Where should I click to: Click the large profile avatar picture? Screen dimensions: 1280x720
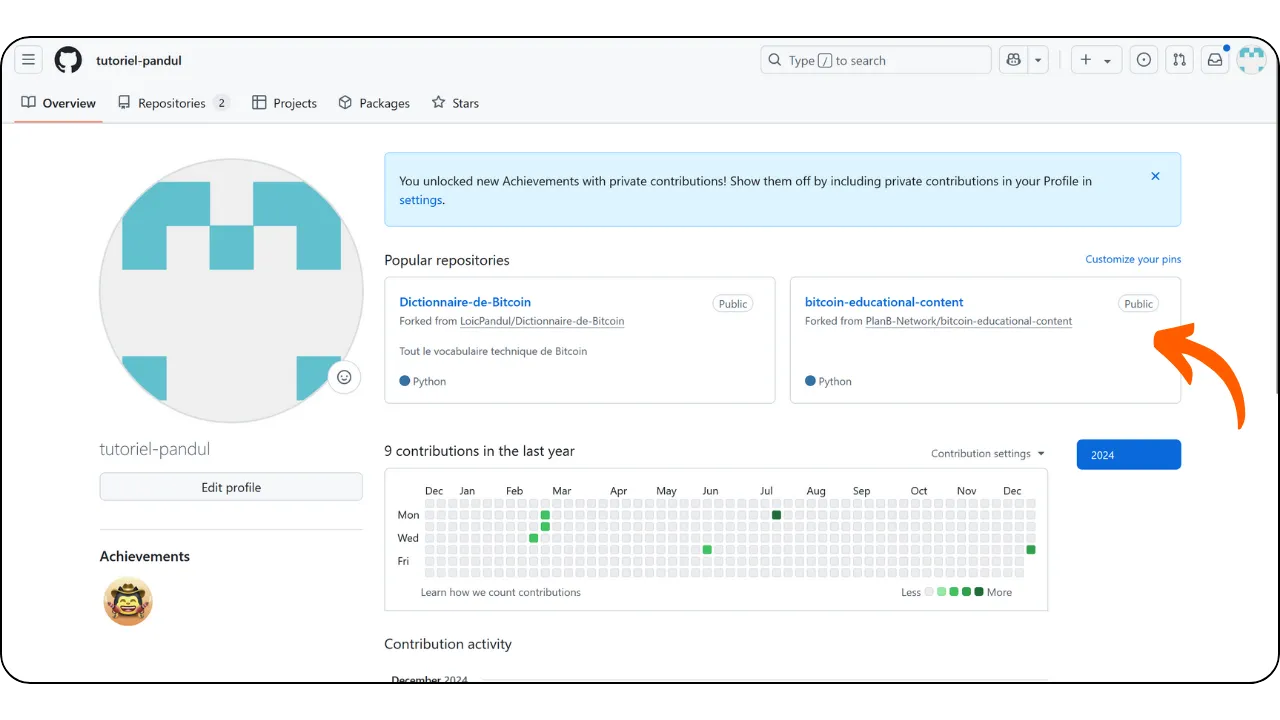pyautogui.click(x=231, y=290)
